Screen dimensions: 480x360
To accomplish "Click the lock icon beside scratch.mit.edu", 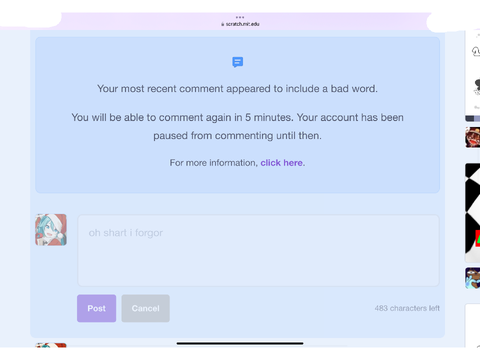I will [223, 24].
